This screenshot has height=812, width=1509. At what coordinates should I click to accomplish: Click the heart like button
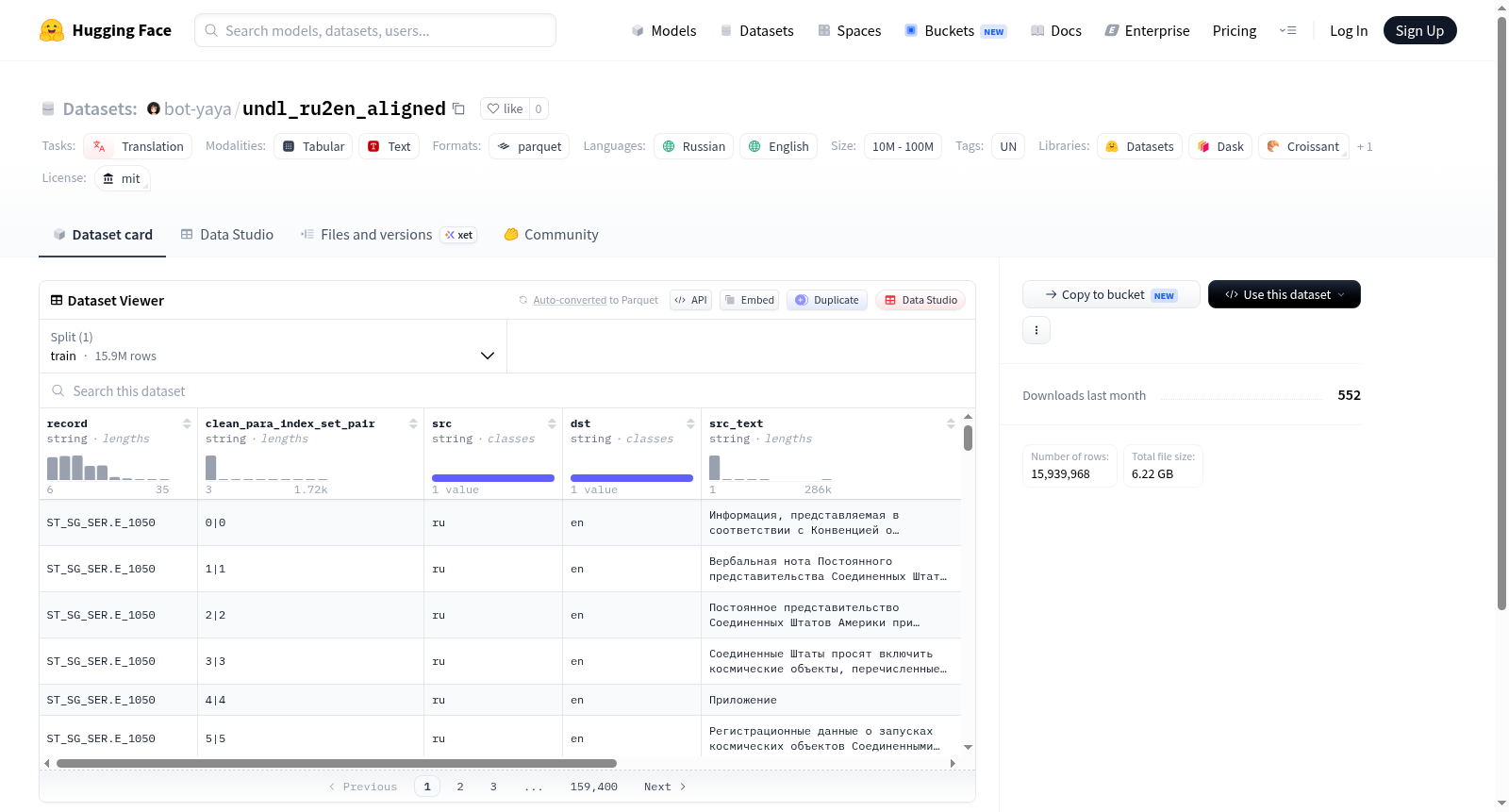coord(505,108)
